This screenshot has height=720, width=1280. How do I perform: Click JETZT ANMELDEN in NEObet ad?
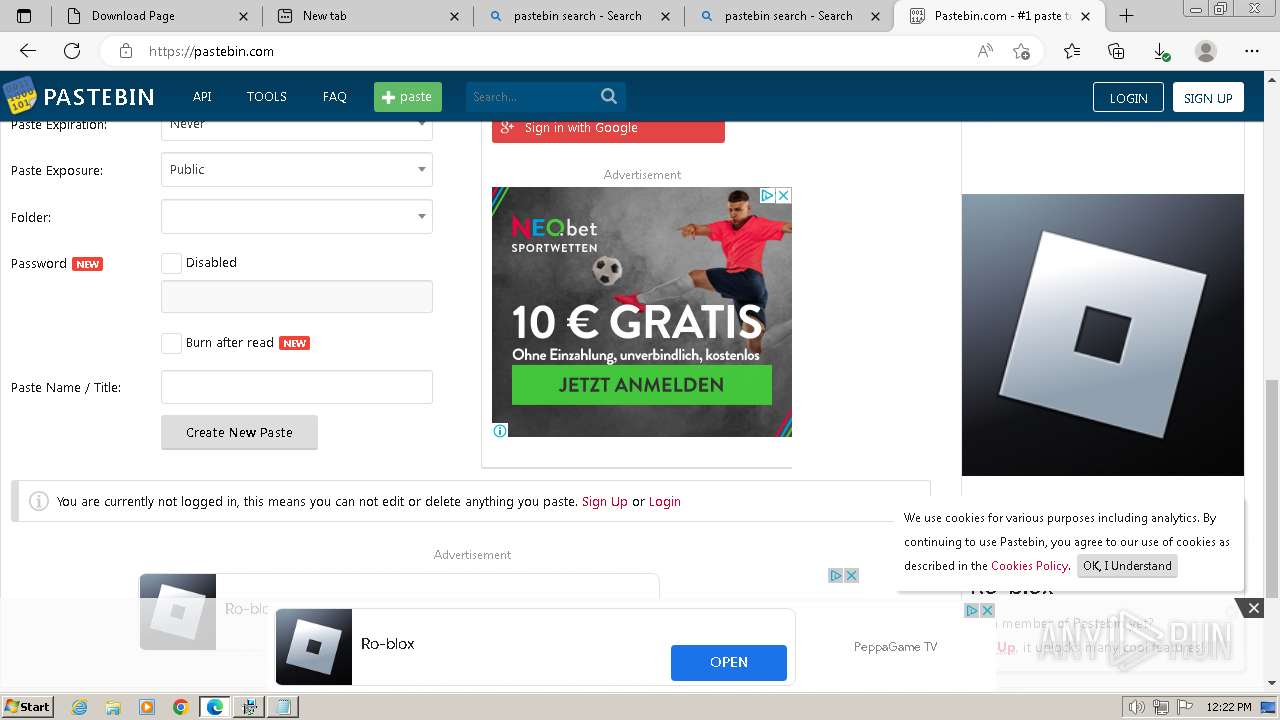pyautogui.click(x=641, y=385)
